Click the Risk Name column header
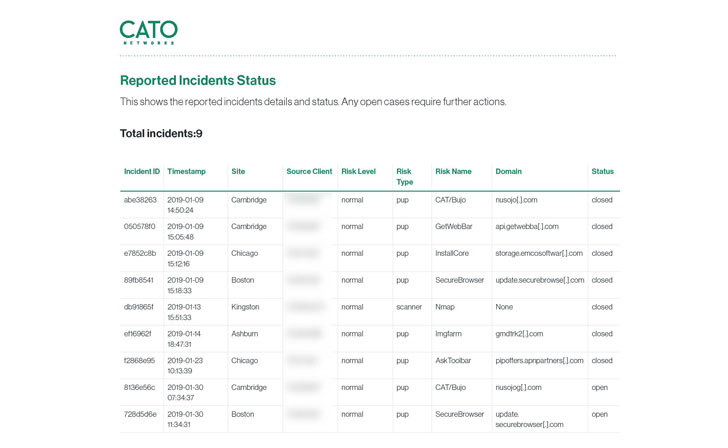Screen dimensions: 728x448 [453, 172]
